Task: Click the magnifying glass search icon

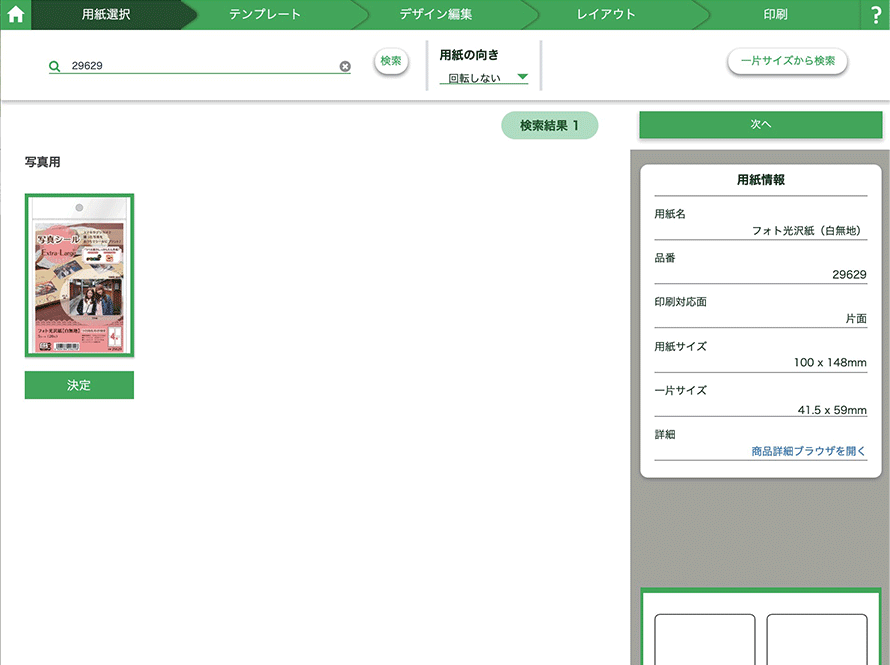Action: point(55,66)
